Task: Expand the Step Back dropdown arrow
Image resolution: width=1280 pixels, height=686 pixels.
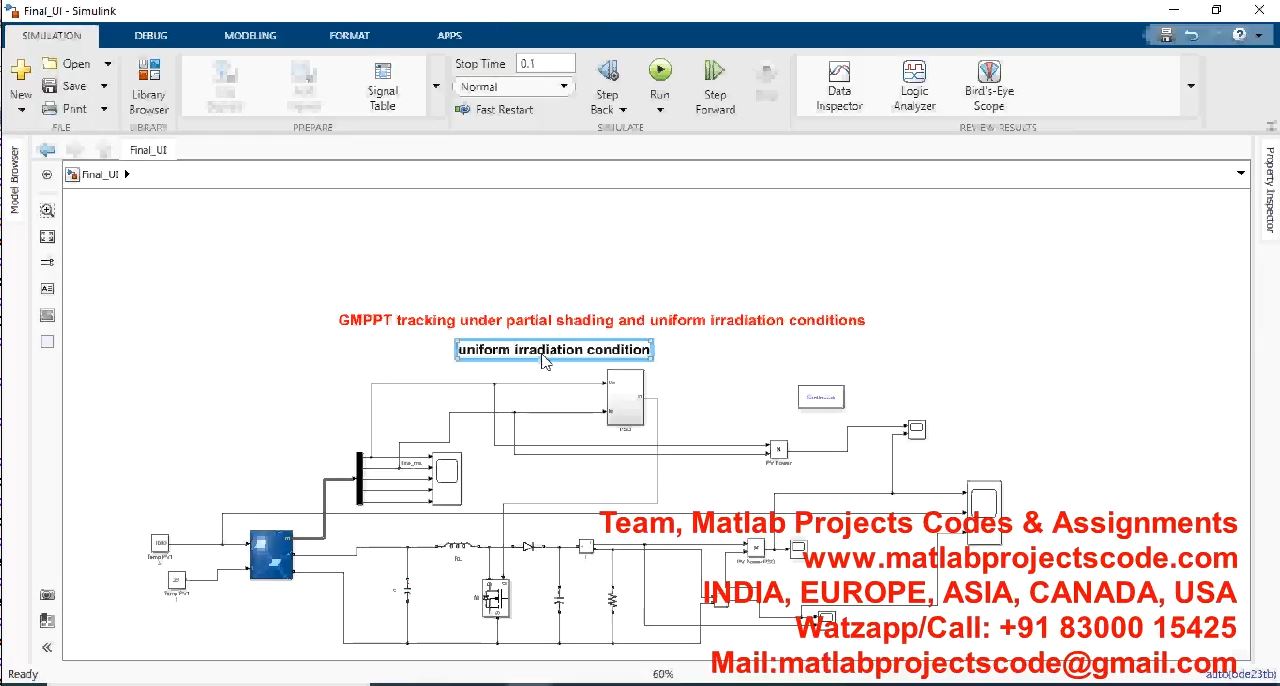Action: coord(623,110)
